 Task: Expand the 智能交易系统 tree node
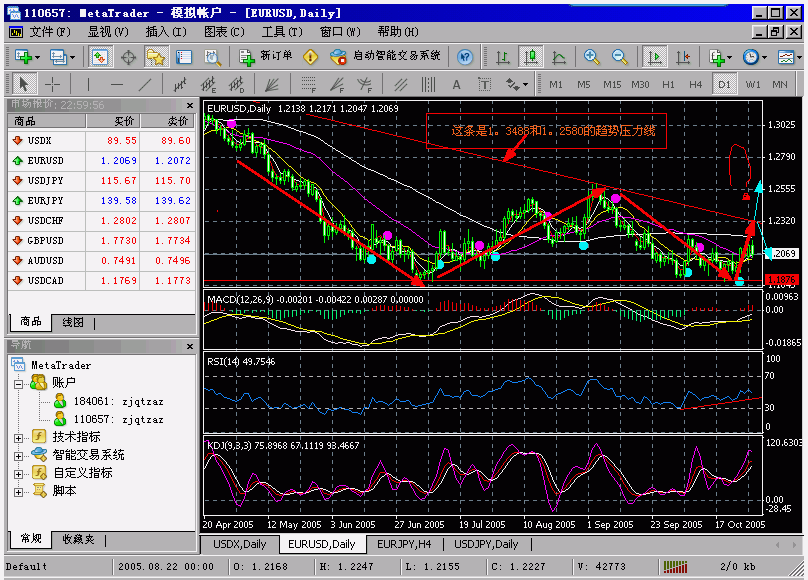point(19,456)
